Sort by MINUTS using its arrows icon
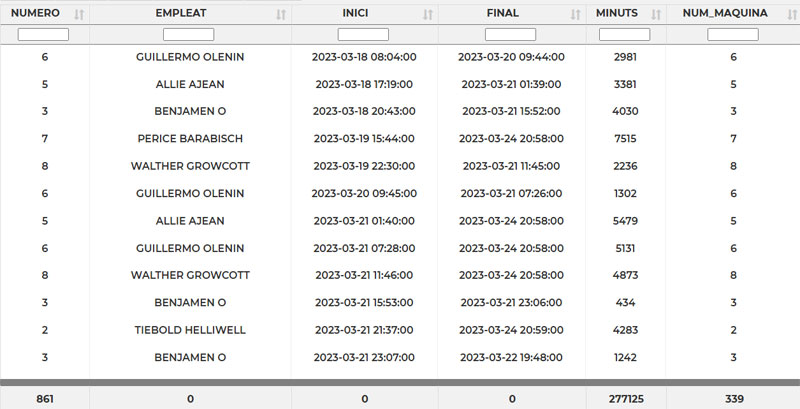Image resolution: width=800 pixels, height=409 pixels. [x=656, y=14]
